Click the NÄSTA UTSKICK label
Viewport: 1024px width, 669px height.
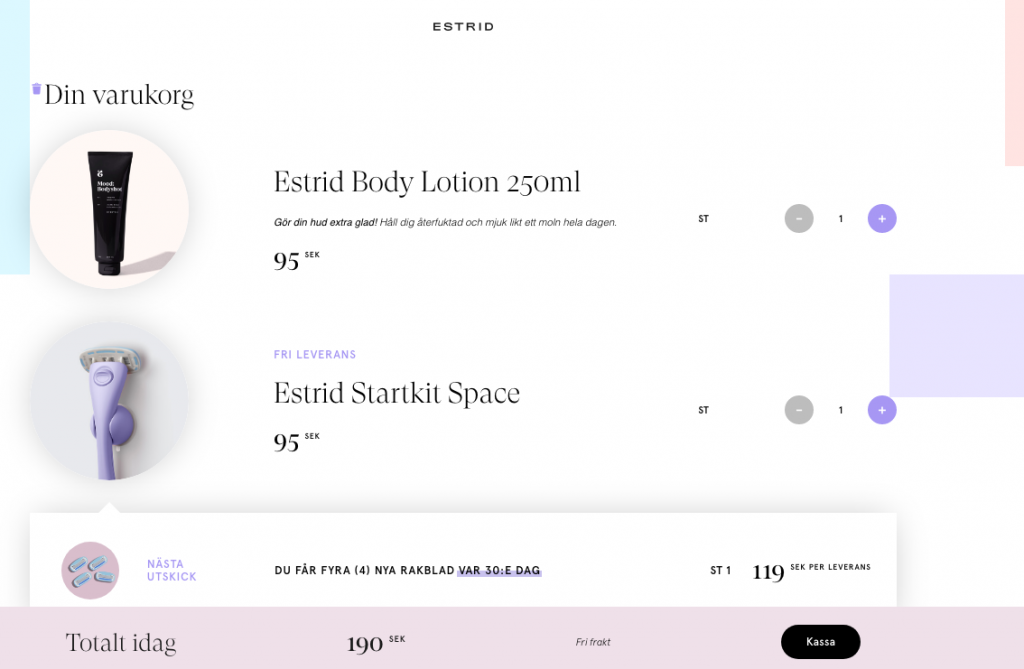click(x=171, y=570)
